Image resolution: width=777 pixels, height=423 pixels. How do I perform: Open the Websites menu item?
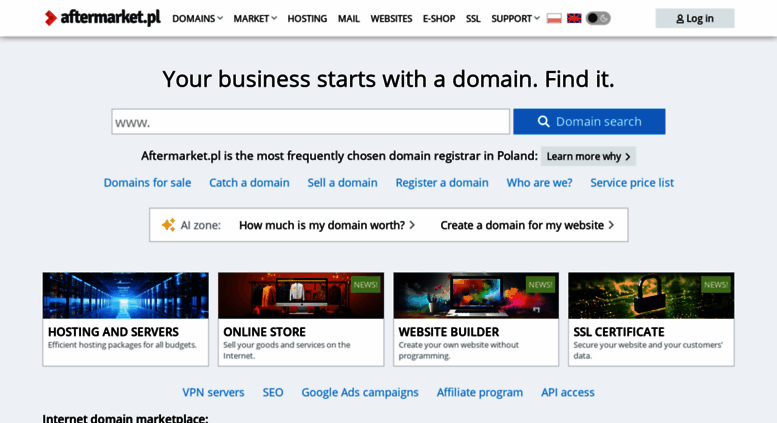coord(391,19)
